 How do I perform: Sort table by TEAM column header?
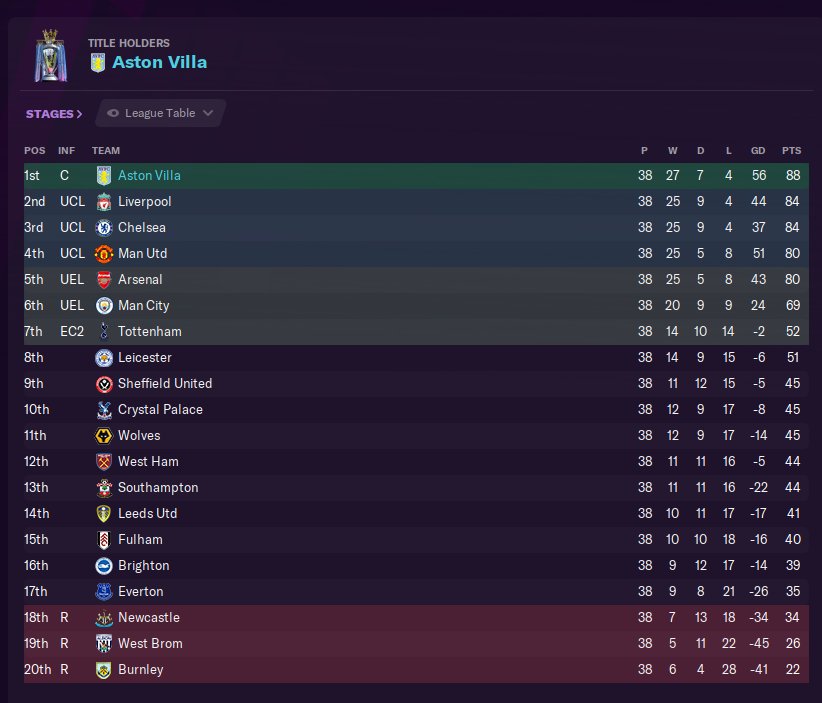coord(105,151)
